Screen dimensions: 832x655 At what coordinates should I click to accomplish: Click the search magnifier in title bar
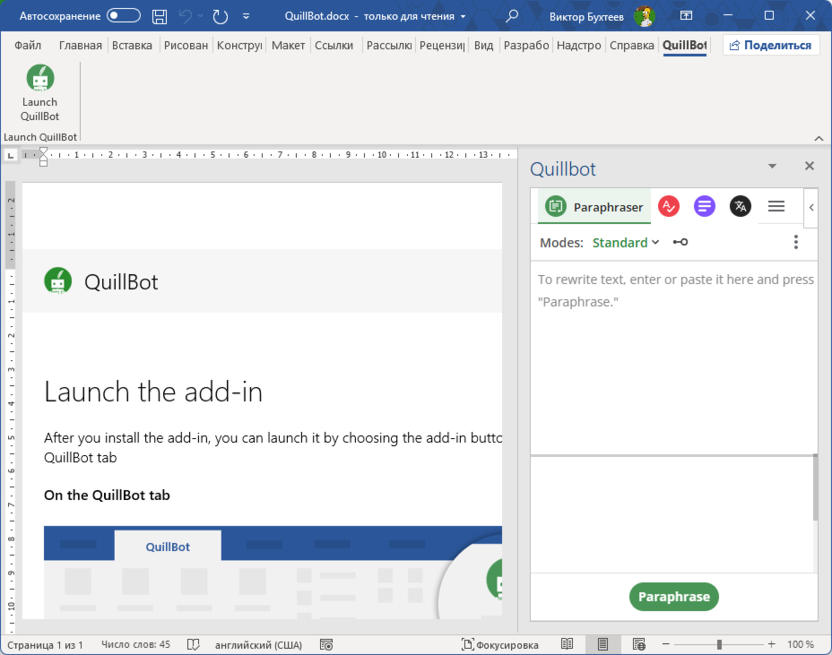pos(512,16)
